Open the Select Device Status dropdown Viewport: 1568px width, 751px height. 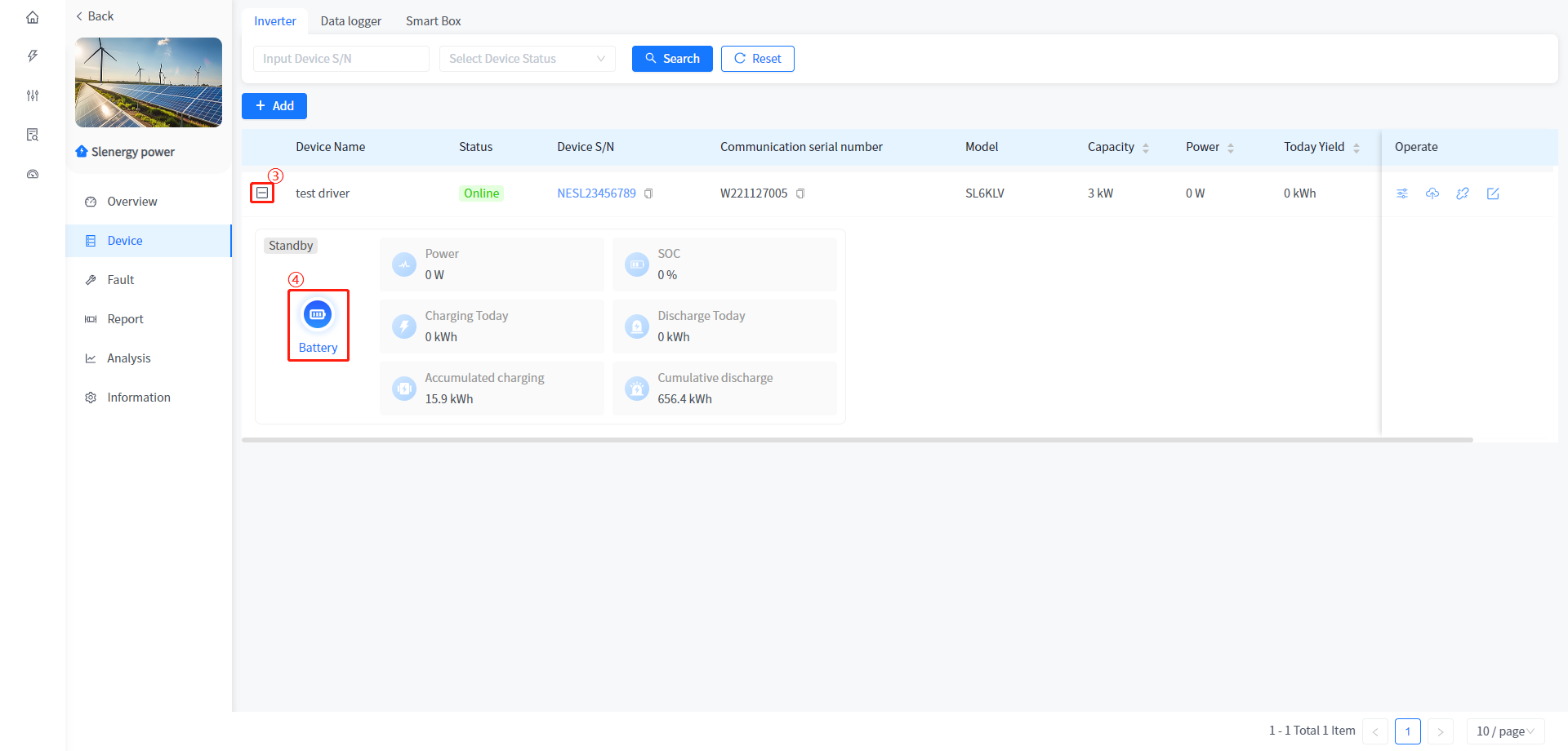[x=527, y=59]
